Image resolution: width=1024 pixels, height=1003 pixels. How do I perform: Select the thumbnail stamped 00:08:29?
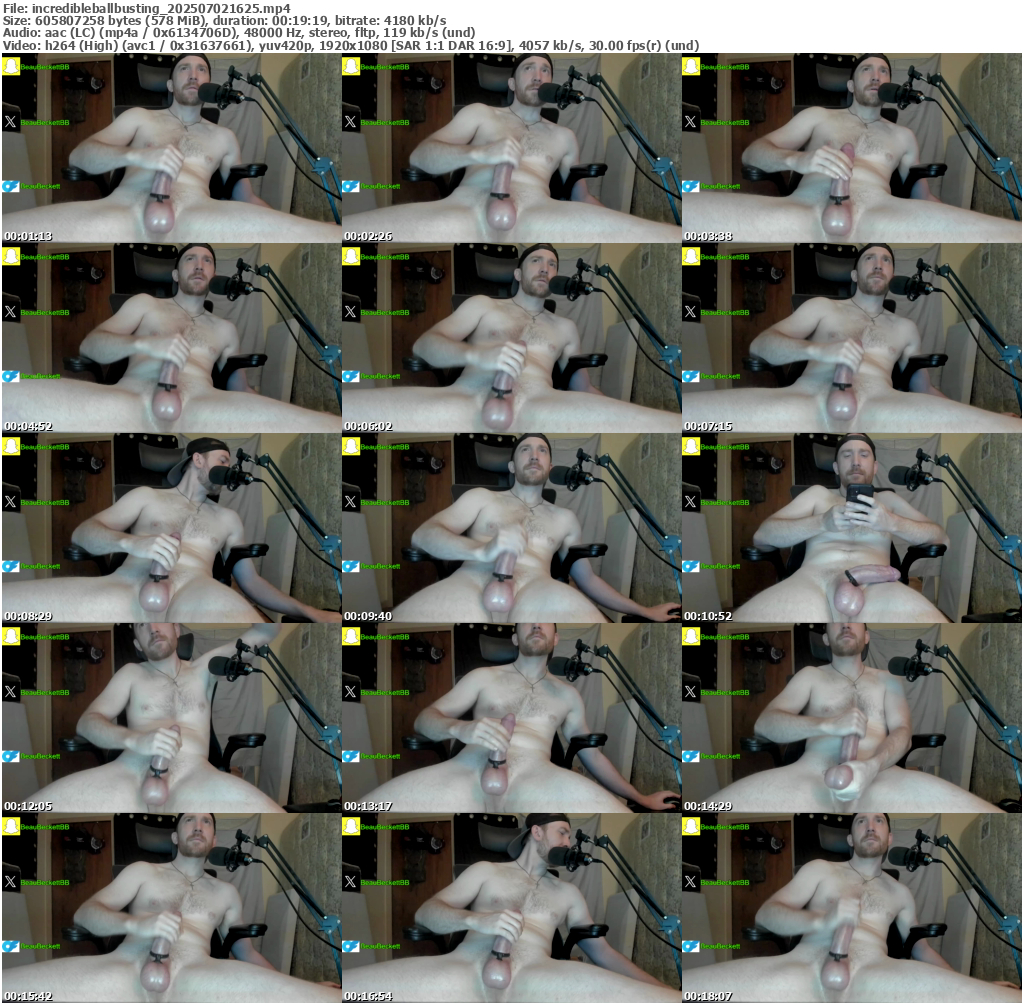click(x=171, y=528)
